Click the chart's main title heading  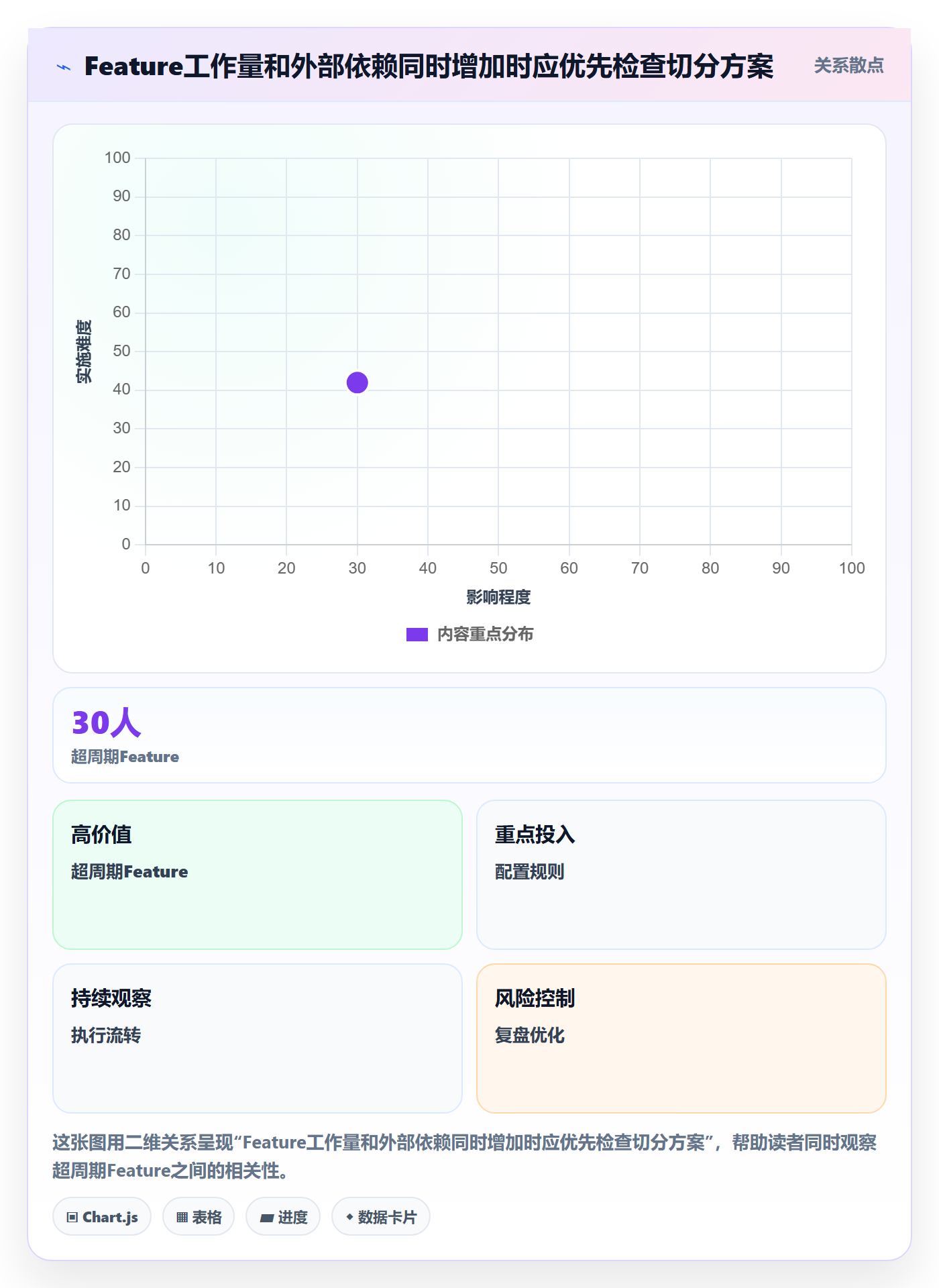(x=429, y=66)
